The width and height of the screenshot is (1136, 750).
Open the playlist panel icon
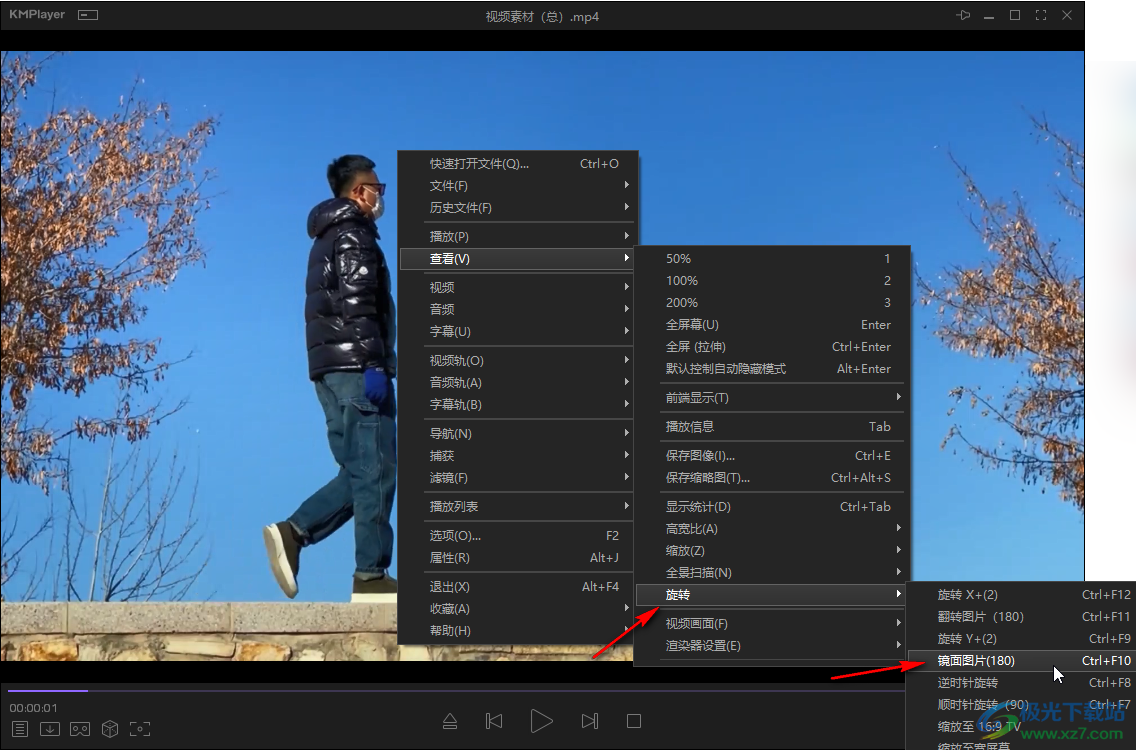tap(20, 729)
